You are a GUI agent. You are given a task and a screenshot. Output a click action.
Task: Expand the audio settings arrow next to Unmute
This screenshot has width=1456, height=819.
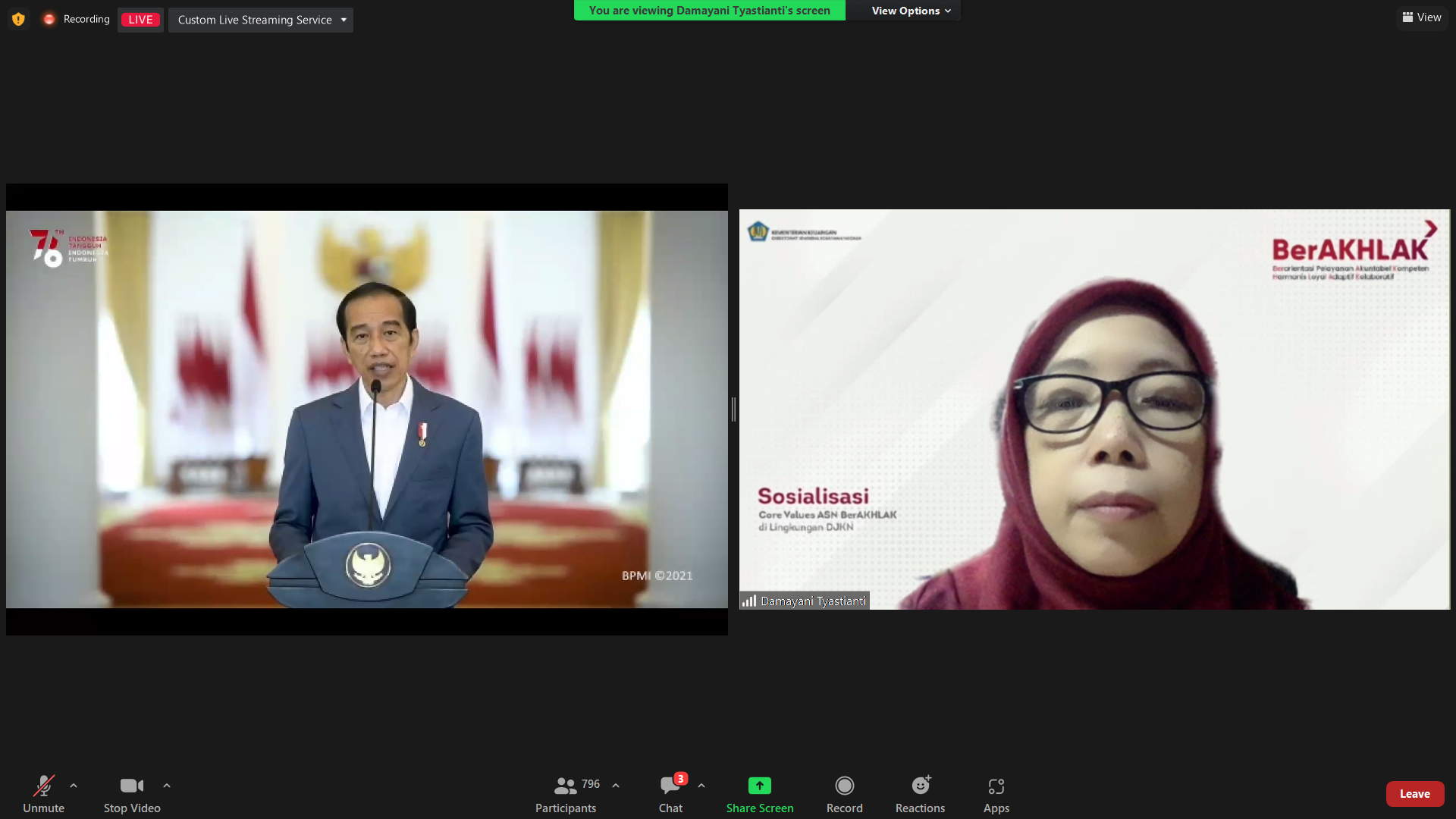coord(74,786)
